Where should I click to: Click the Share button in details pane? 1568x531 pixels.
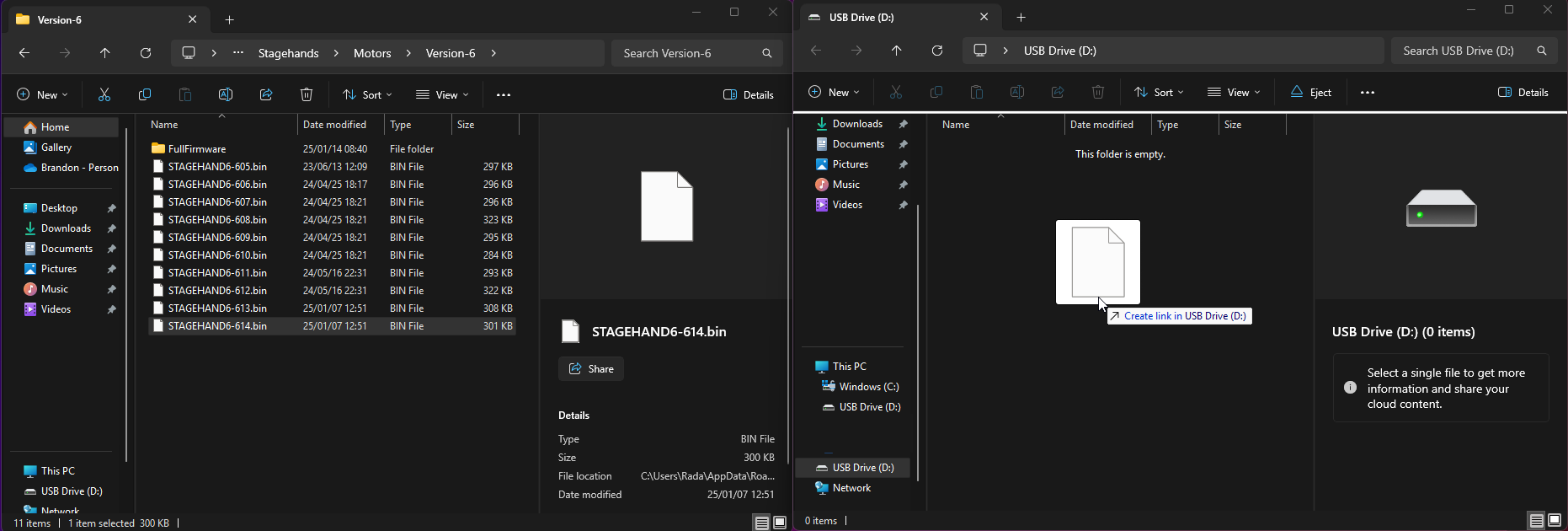(x=591, y=369)
